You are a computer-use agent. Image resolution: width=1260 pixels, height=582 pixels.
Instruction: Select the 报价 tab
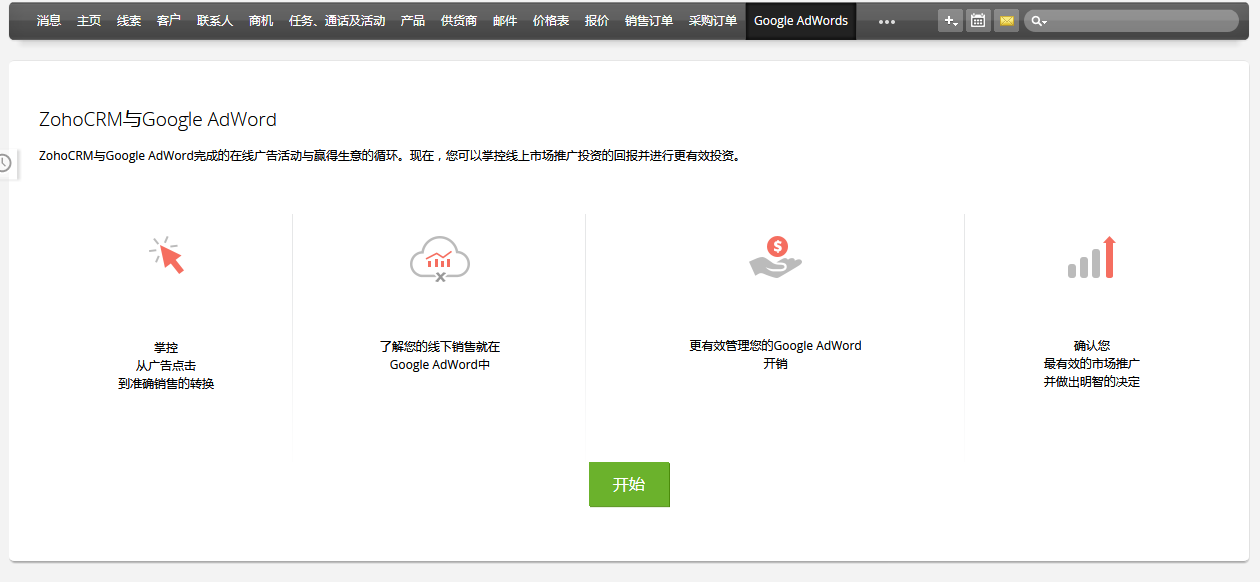click(x=597, y=20)
